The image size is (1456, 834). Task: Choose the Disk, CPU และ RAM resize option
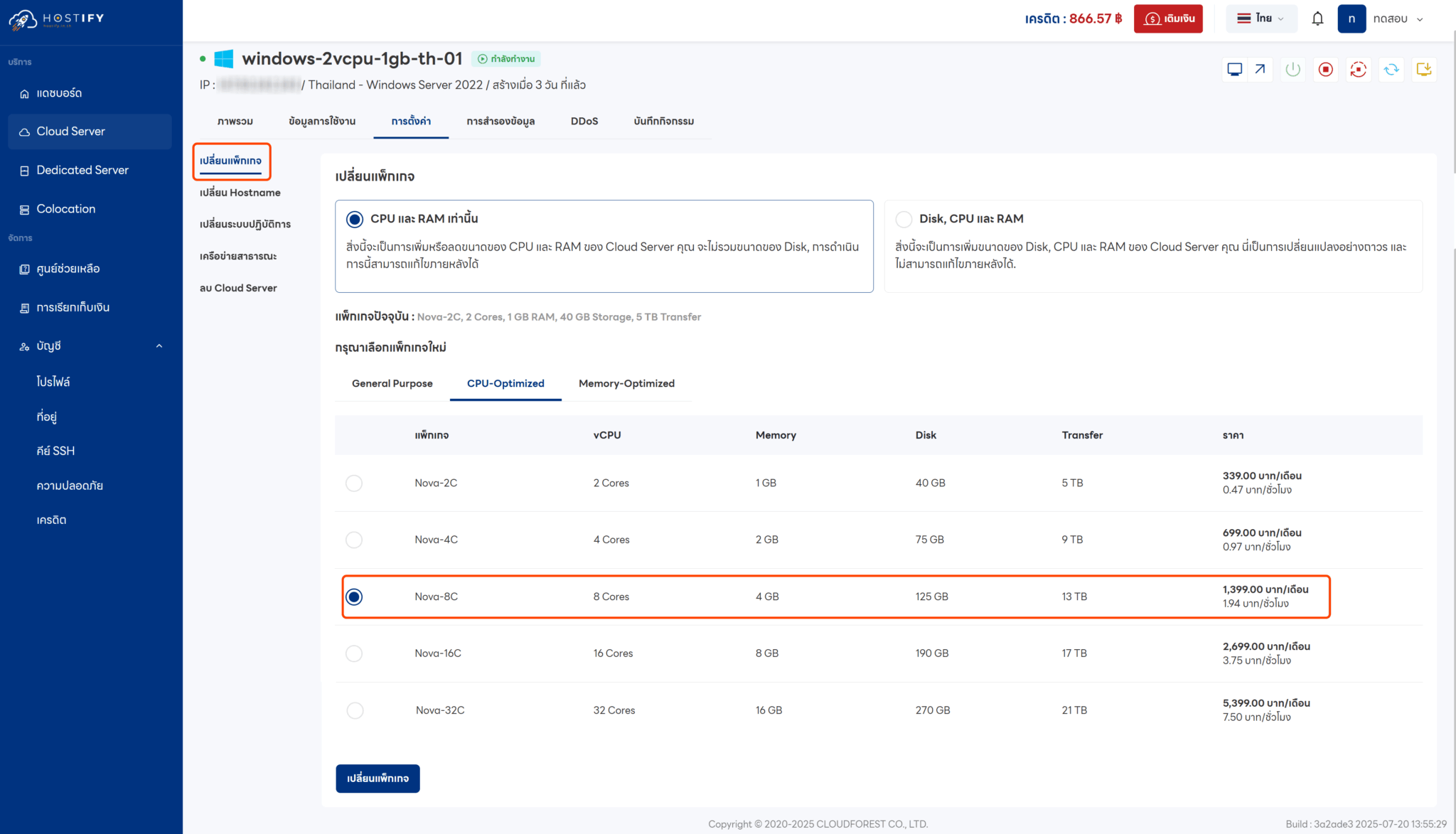[904, 219]
